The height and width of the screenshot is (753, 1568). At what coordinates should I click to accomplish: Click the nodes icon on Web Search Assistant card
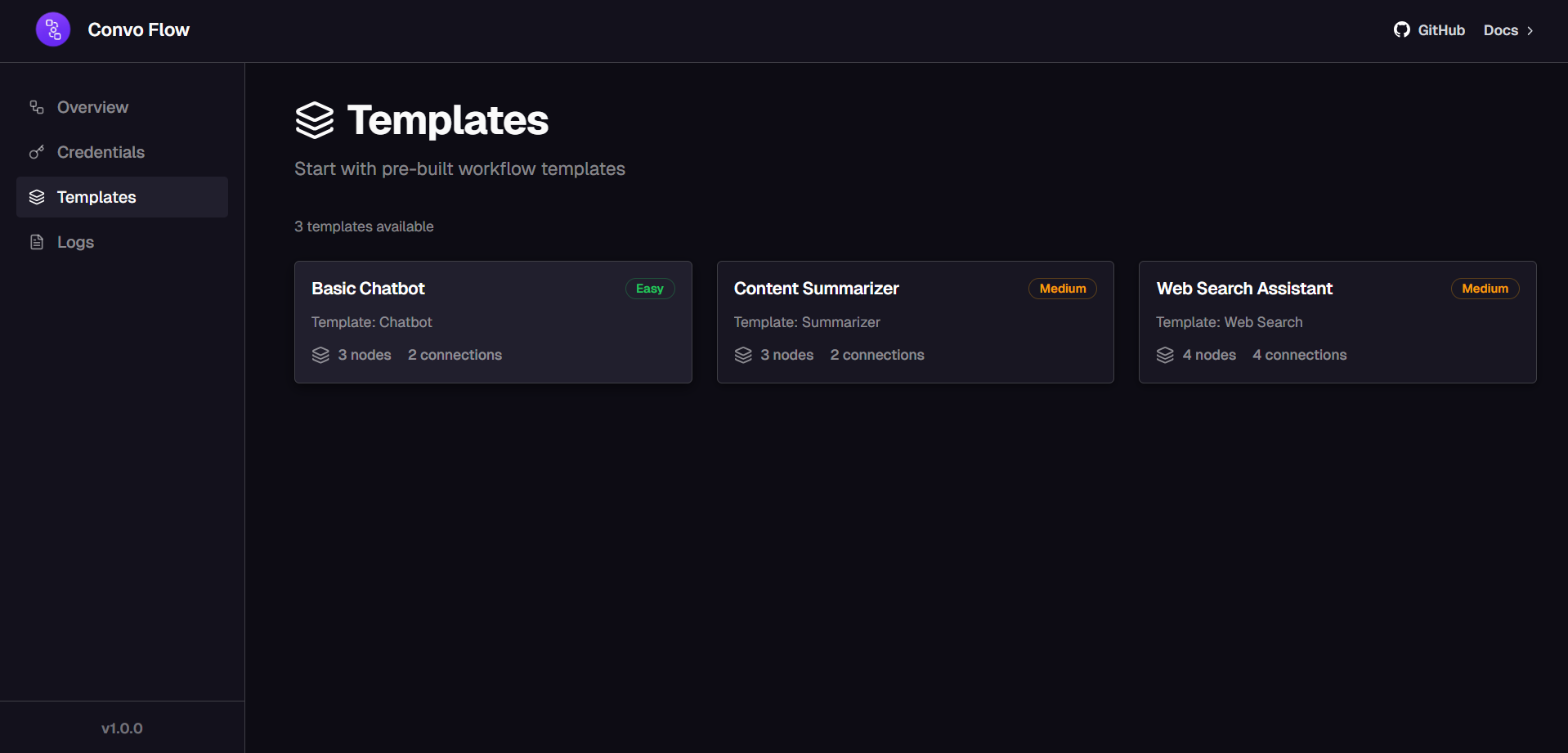(1164, 355)
